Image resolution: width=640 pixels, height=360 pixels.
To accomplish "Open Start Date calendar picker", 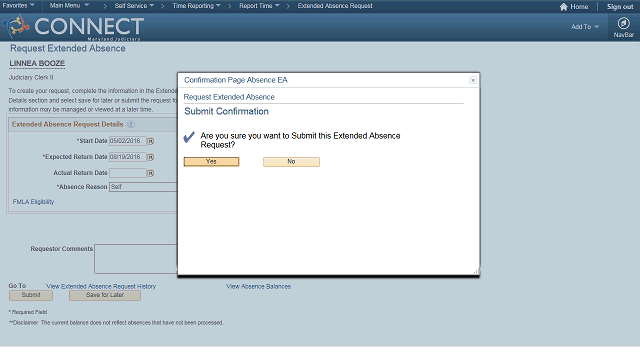I will coord(151,141).
